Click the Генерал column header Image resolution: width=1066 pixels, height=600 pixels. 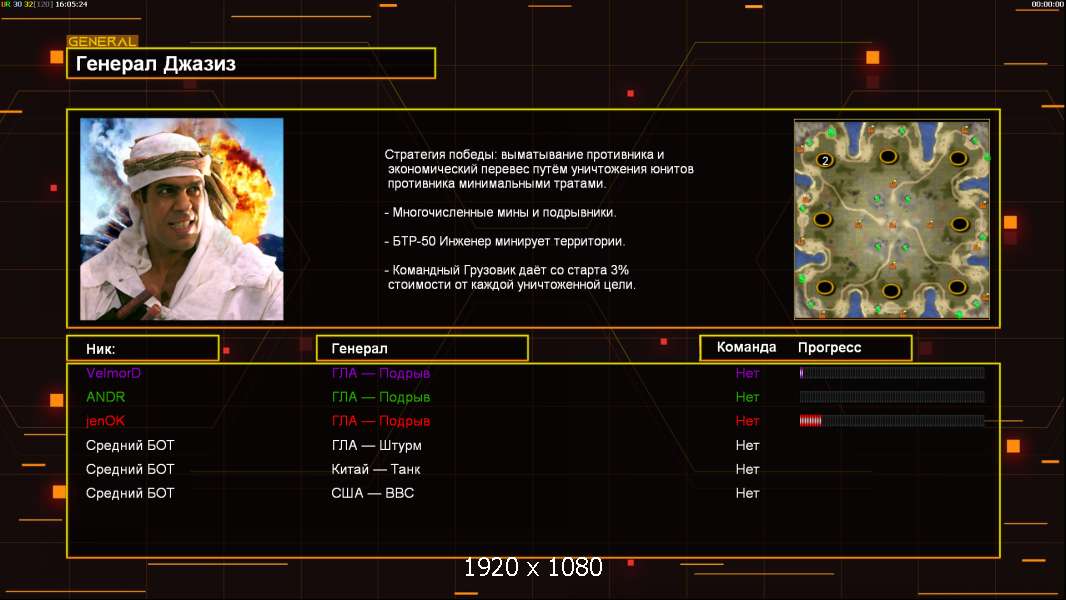click(x=422, y=349)
